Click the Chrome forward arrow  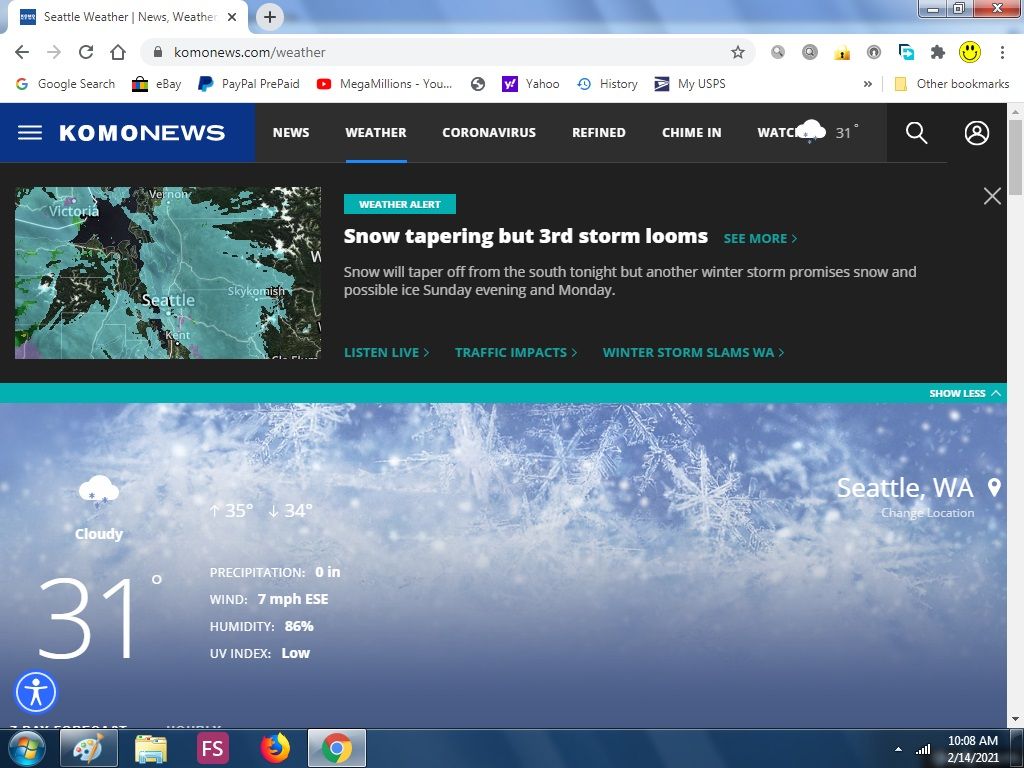pos(54,52)
